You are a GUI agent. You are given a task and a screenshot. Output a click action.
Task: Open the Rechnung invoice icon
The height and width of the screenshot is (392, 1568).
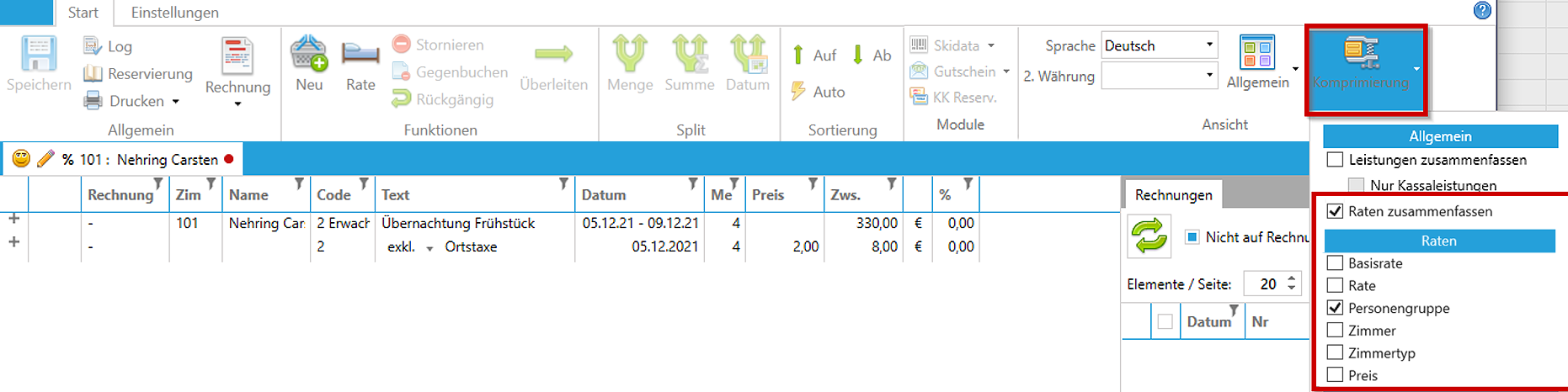tap(237, 57)
